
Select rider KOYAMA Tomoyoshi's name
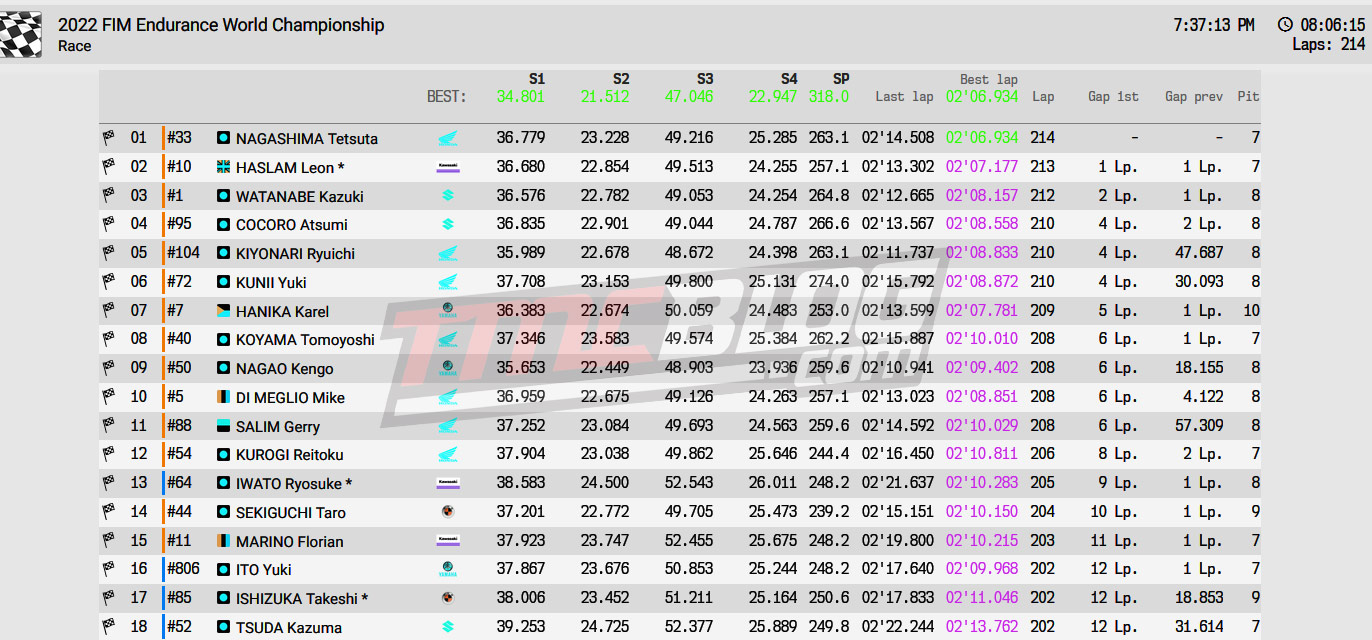(305, 340)
